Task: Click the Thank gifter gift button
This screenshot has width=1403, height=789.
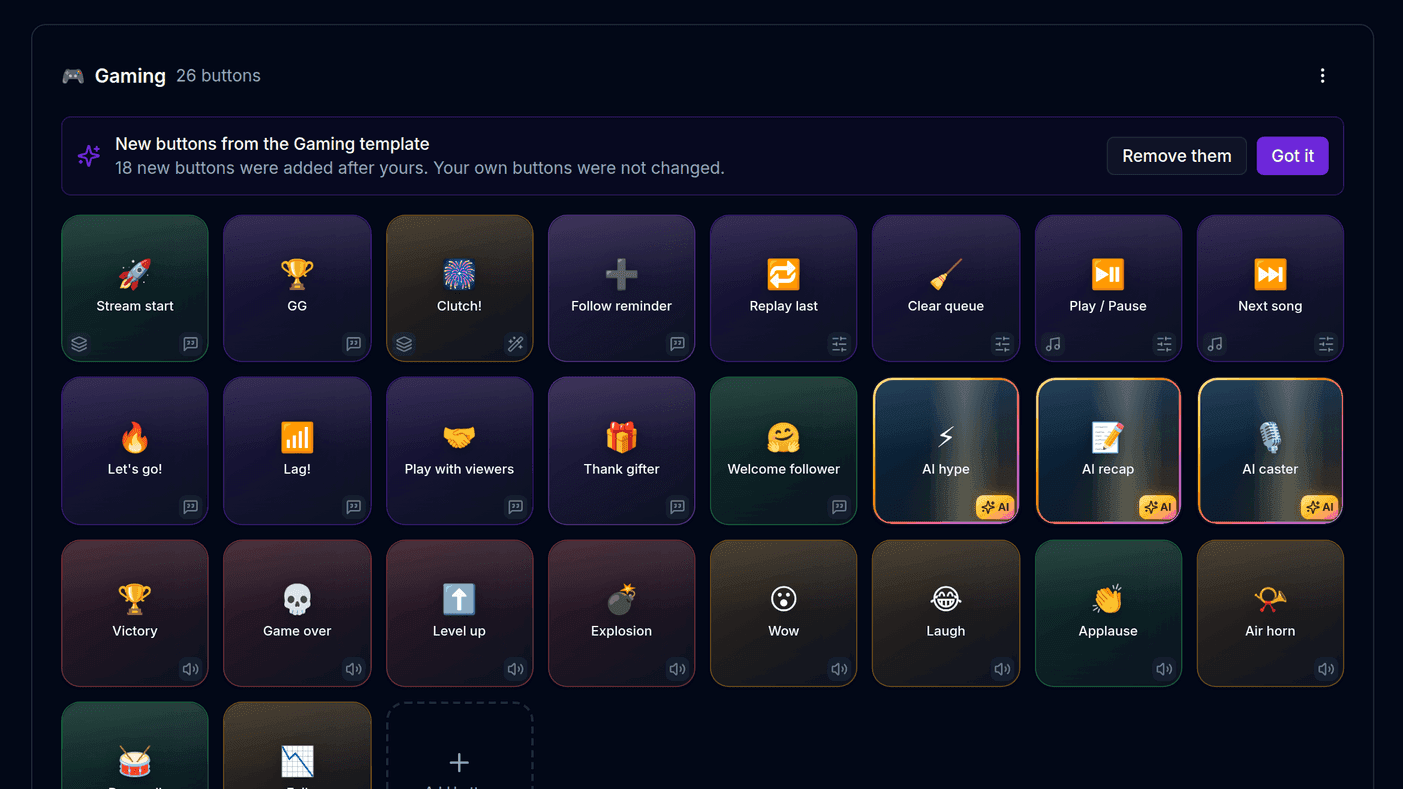Action: pyautogui.click(x=621, y=451)
